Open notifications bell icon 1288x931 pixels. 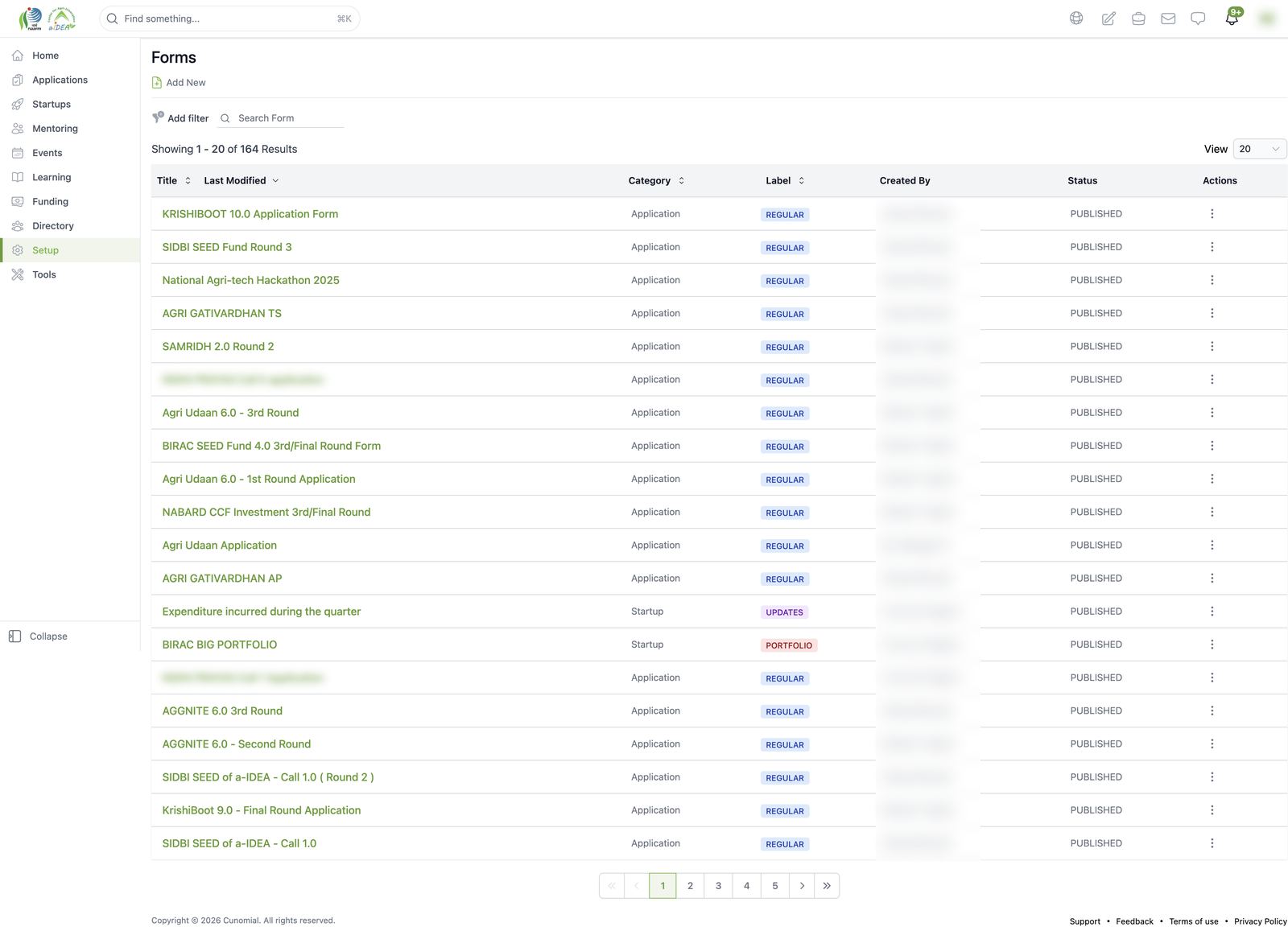pos(1232,19)
